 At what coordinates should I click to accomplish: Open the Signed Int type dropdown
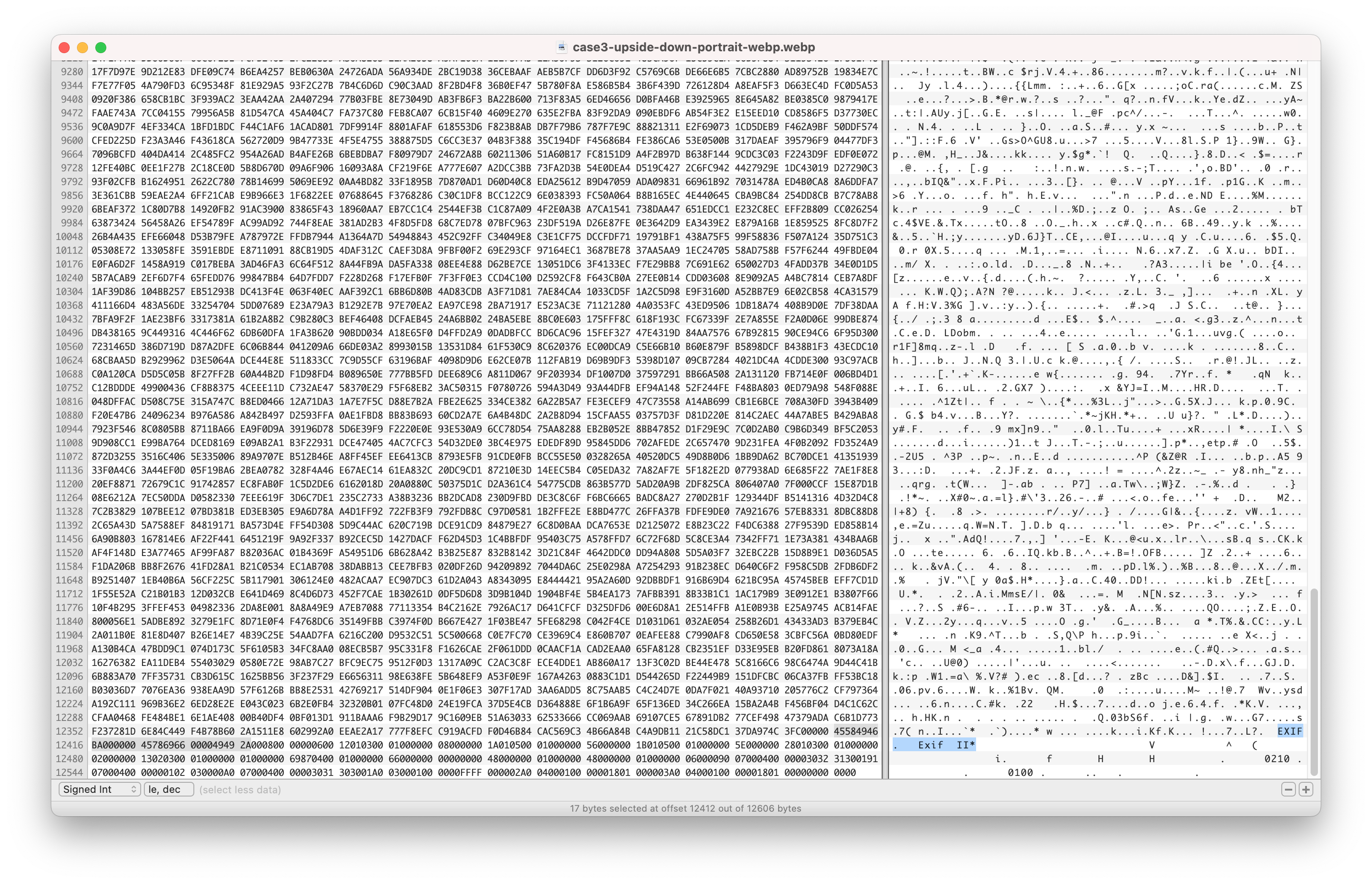100,789
